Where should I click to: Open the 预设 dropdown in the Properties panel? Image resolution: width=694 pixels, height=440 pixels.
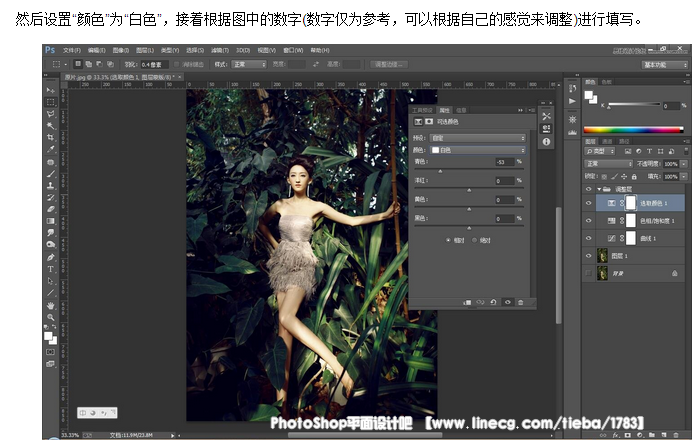(x=478, y=138)
